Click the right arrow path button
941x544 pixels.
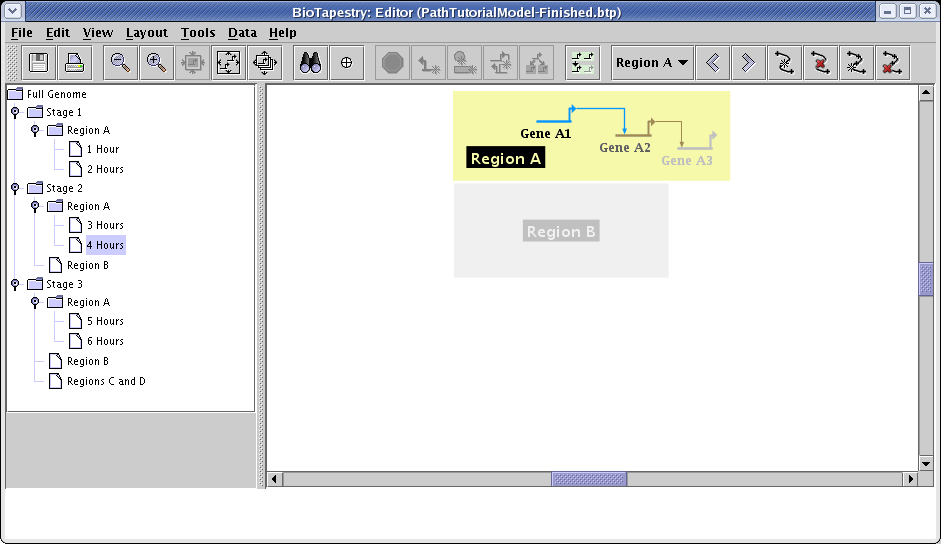pyautogui.click(x=747, y=63)
